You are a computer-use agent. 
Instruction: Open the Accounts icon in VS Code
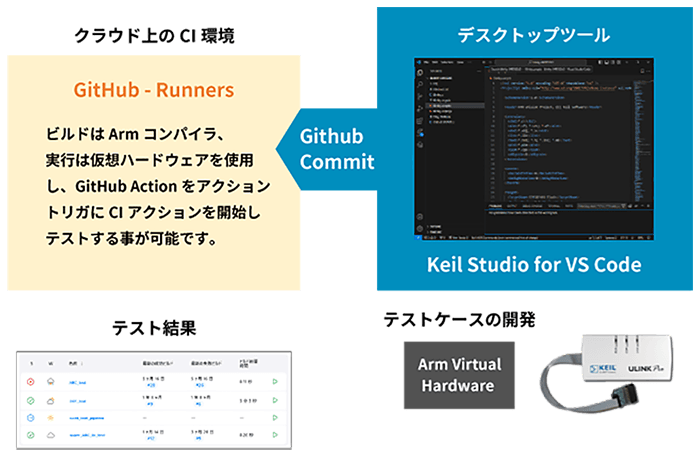click(x=420, y=216)
